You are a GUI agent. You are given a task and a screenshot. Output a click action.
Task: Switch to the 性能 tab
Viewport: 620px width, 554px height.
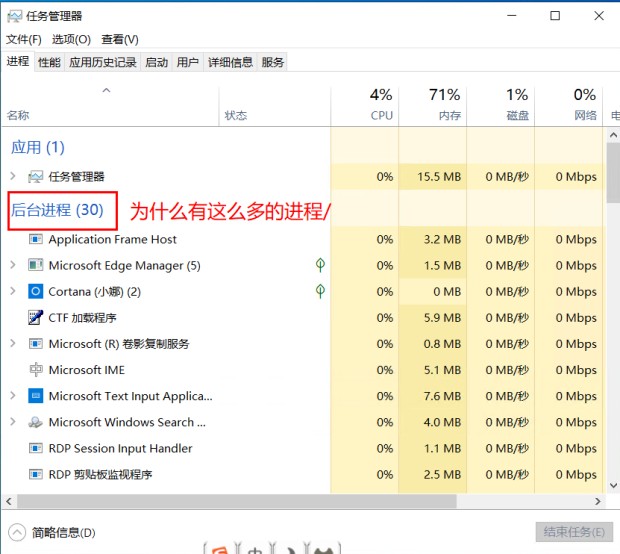[x=49, y=62]
